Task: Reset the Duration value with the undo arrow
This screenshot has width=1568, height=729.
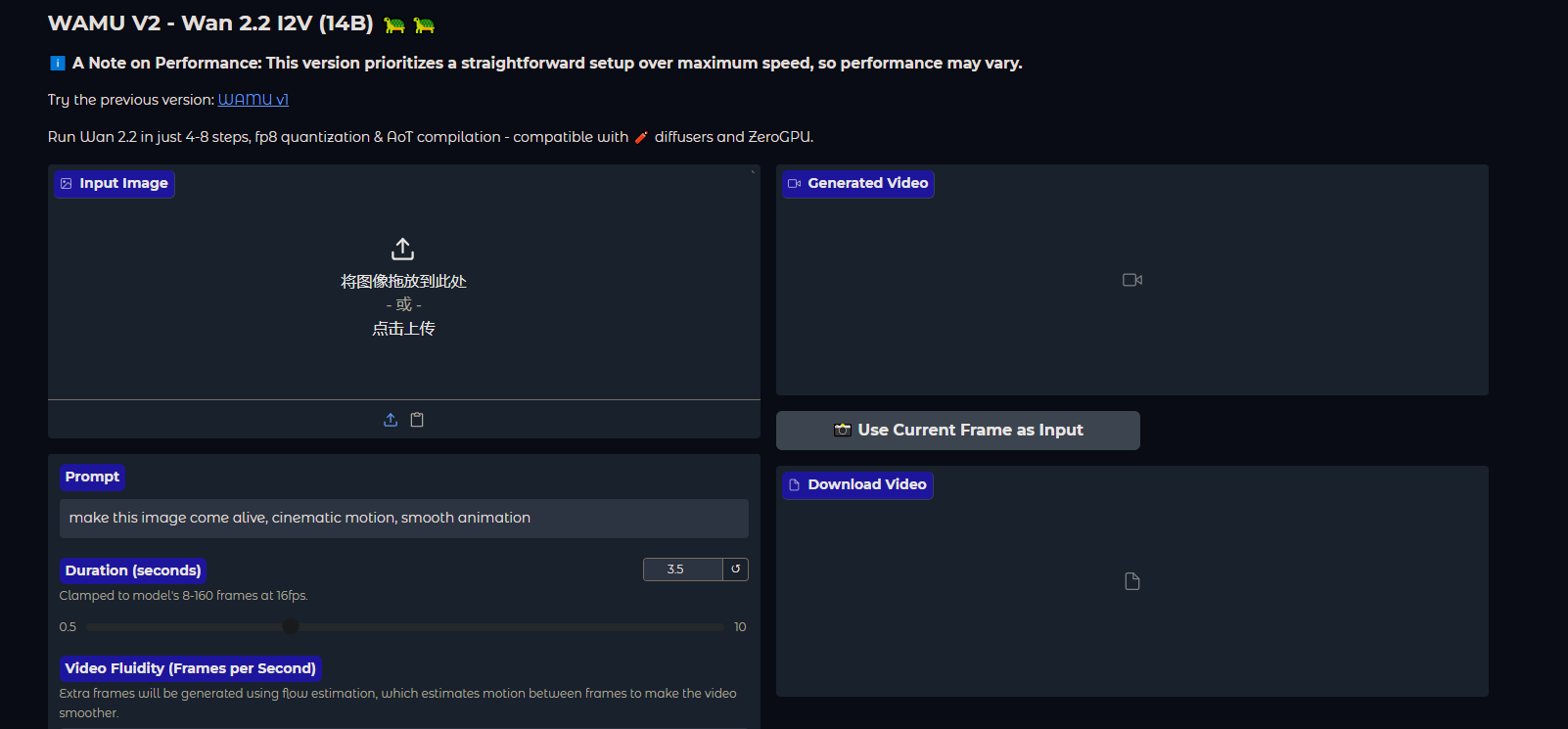Action: pyautogui.click(x=735, y=570)
